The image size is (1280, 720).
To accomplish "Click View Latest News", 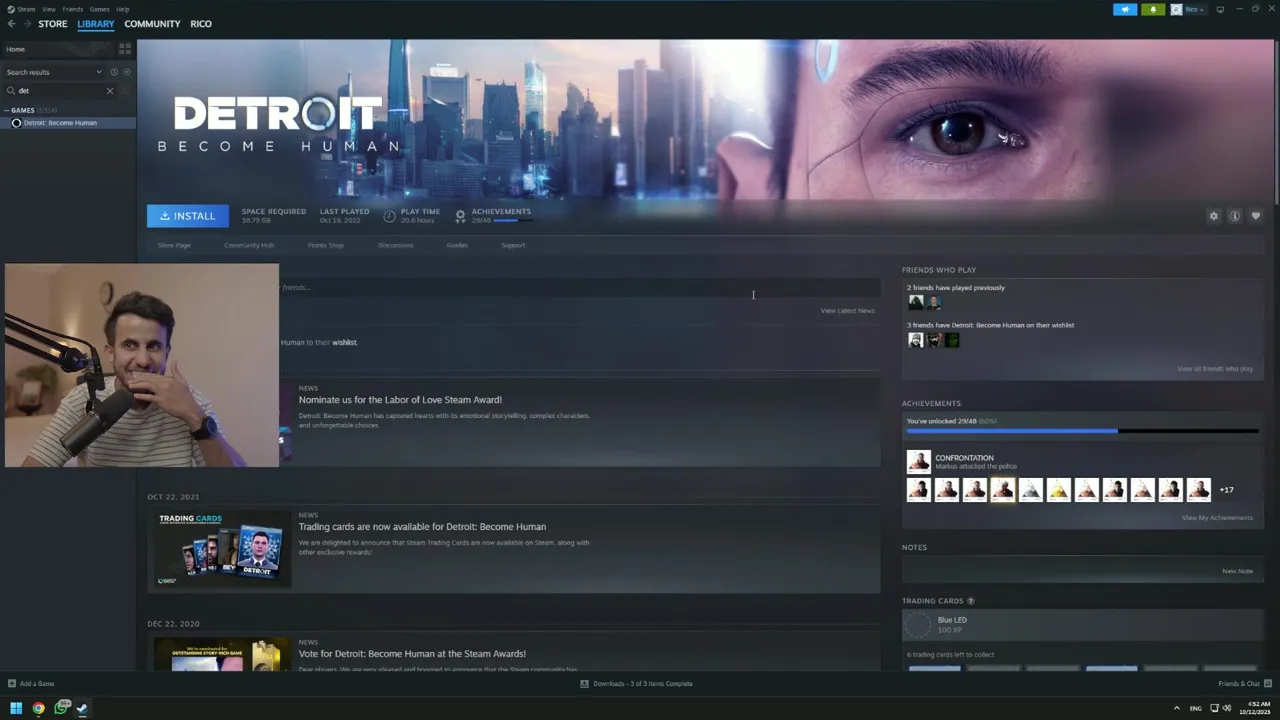I will [848, 311].
